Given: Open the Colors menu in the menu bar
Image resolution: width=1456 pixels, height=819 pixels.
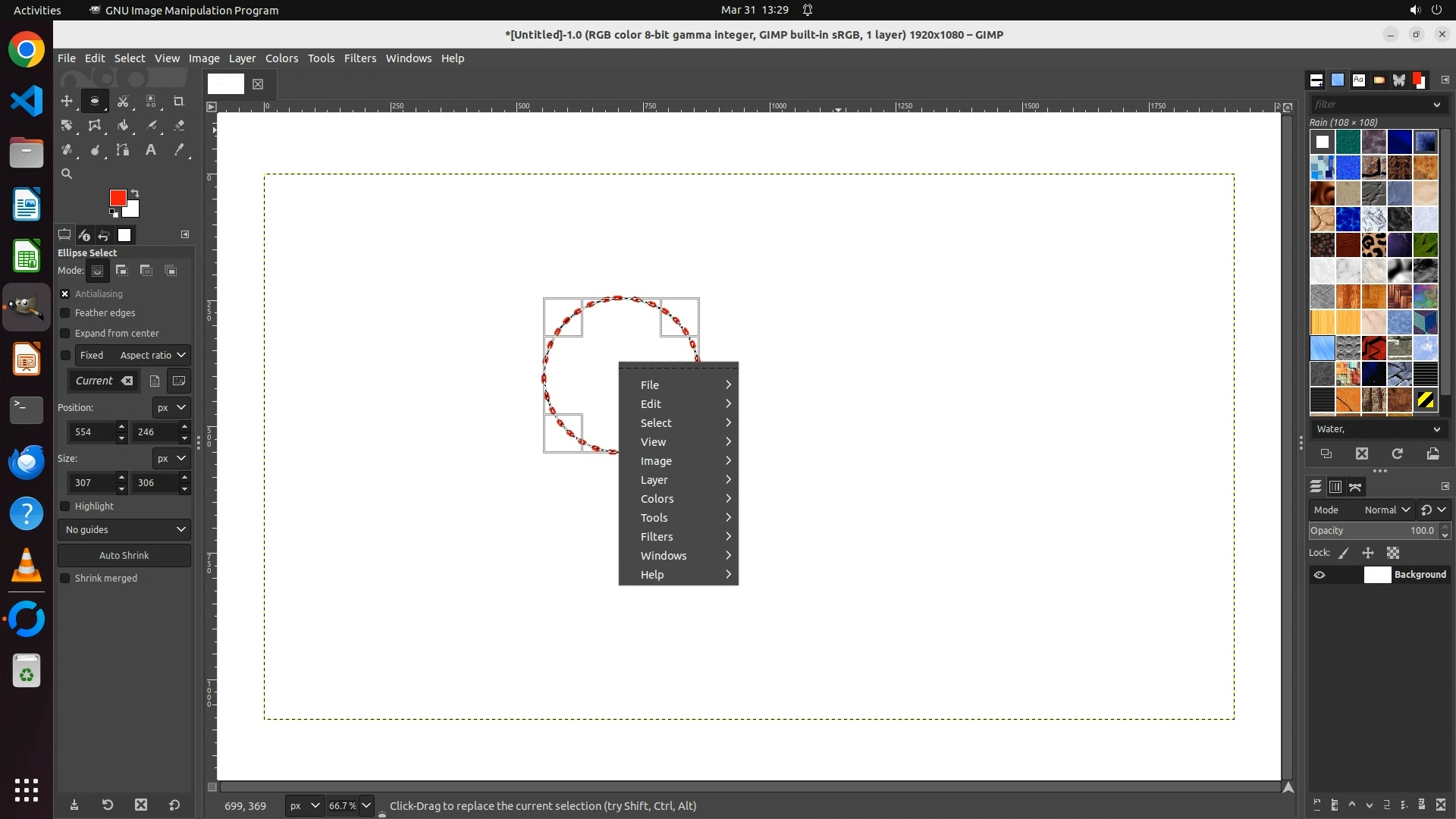Looking at the screenshot, I should pyautogui.click(x=281, y=58).
